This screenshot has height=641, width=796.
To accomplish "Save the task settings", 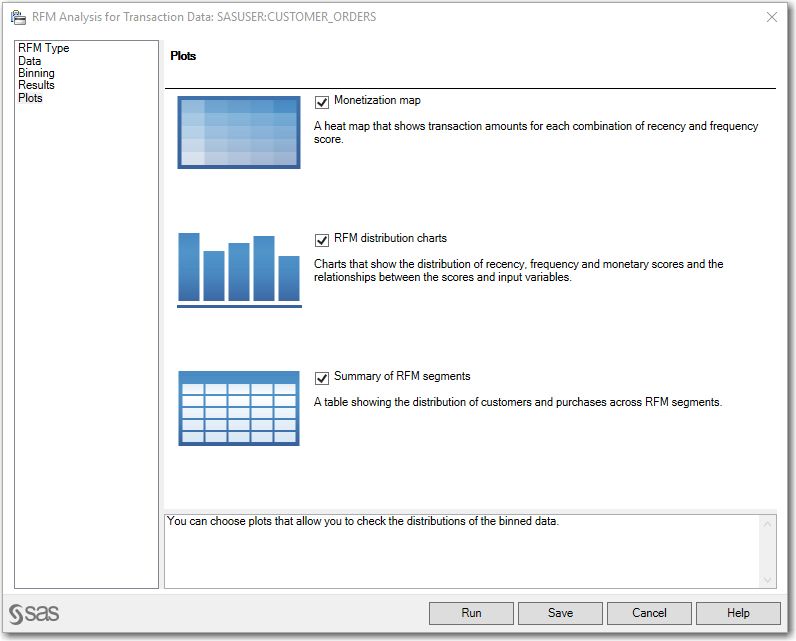I will click(x=560, y=613).
